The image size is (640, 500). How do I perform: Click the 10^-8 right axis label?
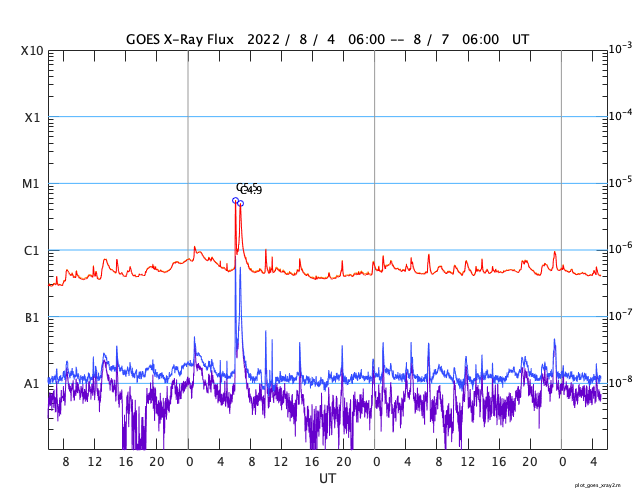(620, 381)
